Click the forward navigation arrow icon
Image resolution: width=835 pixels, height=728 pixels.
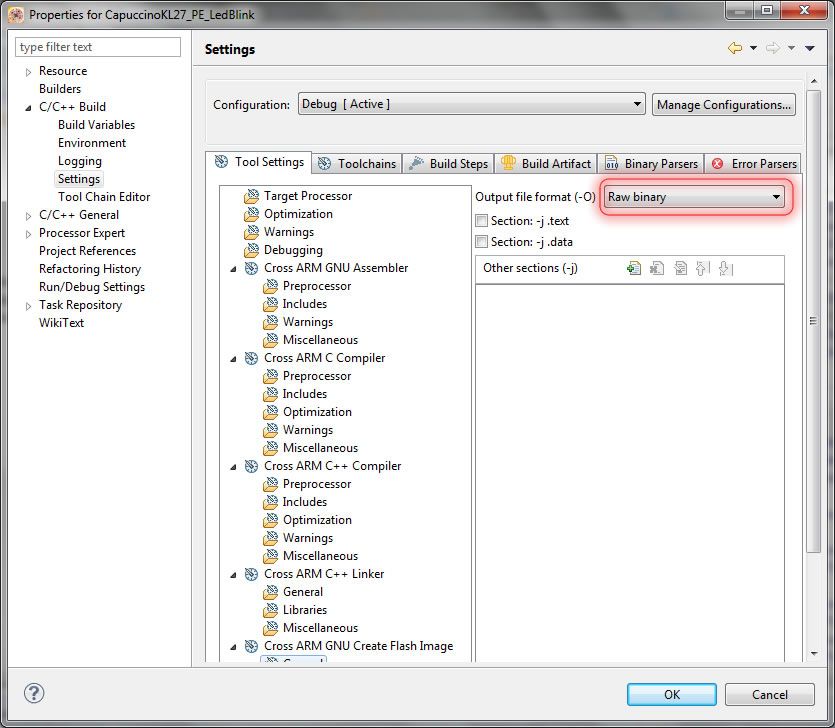(x=773, y=48)
